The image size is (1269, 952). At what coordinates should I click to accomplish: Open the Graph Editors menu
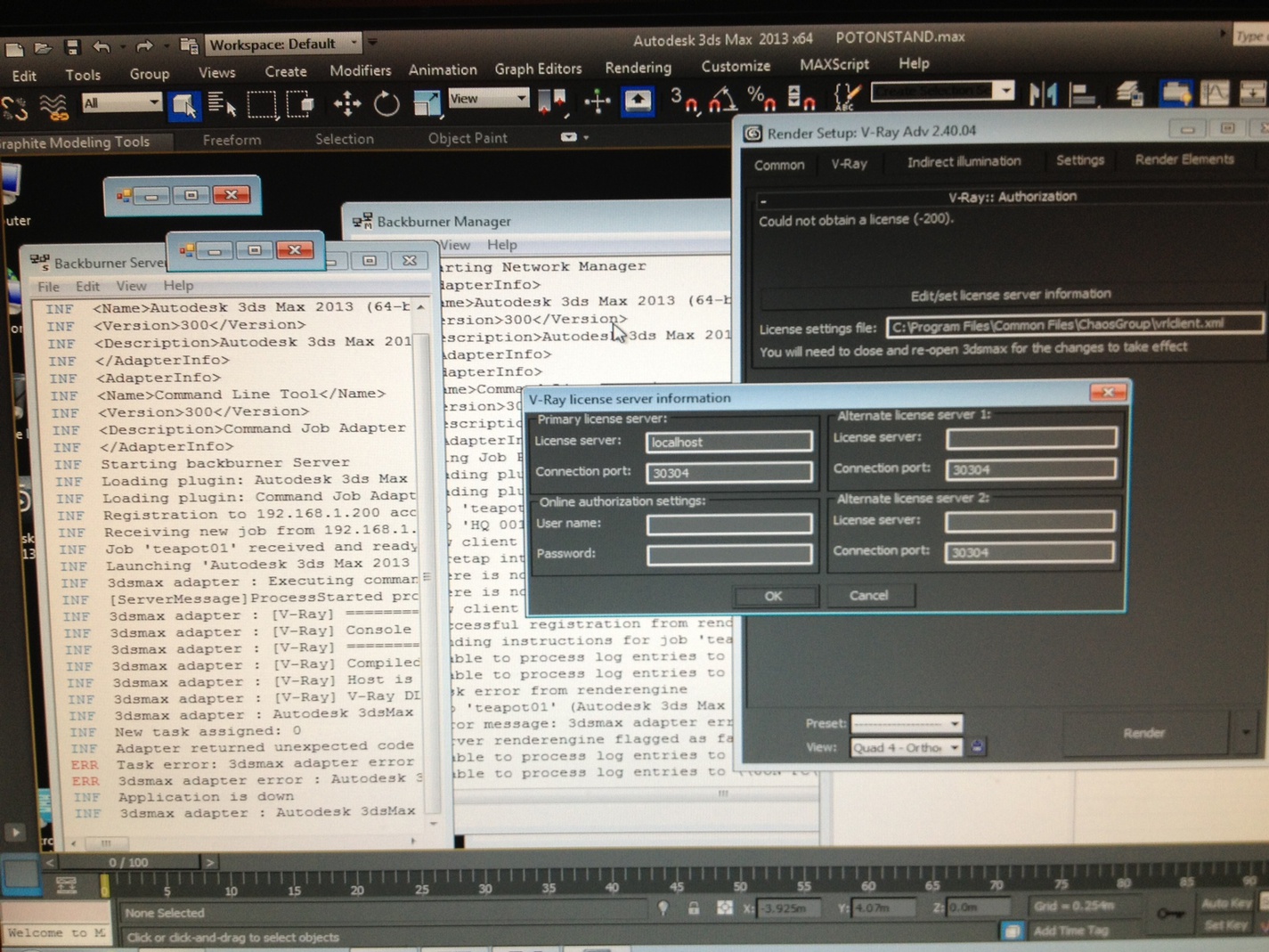[x=538, y=69]
